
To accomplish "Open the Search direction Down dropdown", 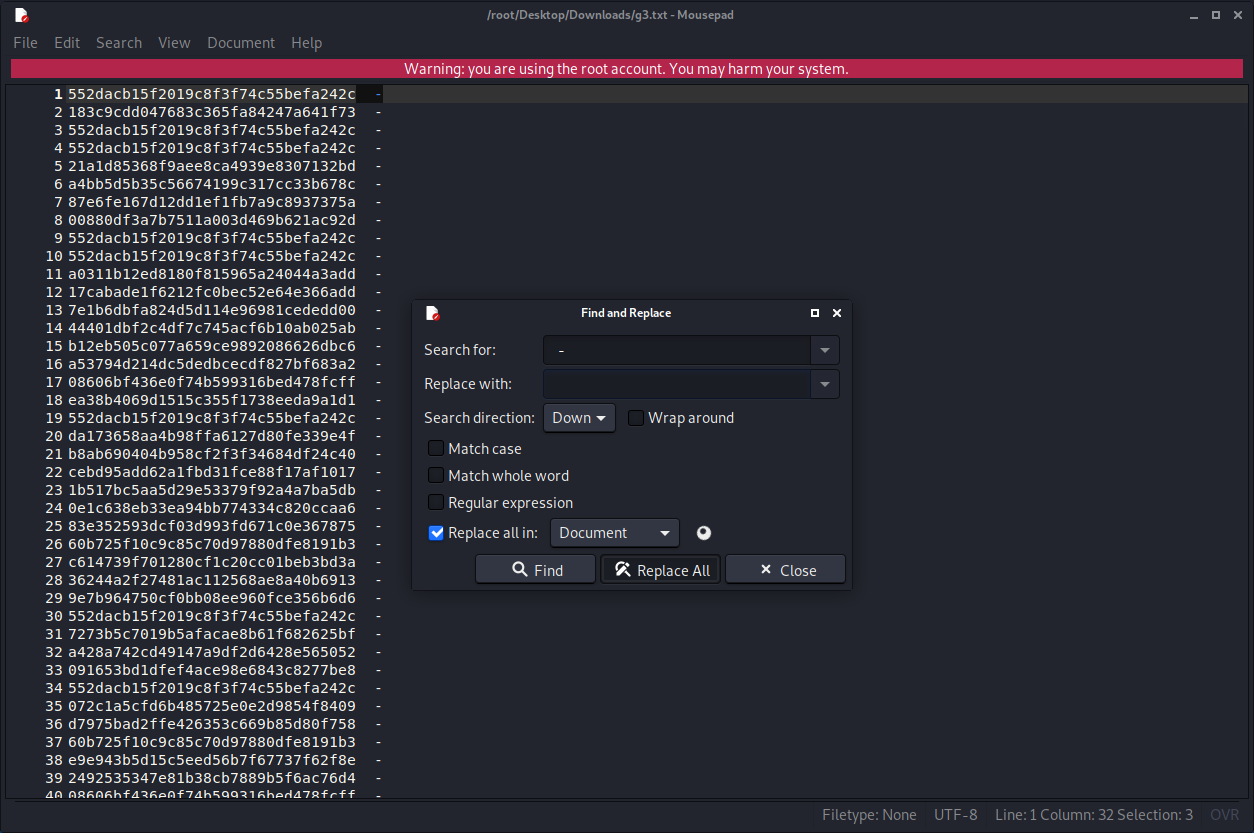I will coord(579,418).
